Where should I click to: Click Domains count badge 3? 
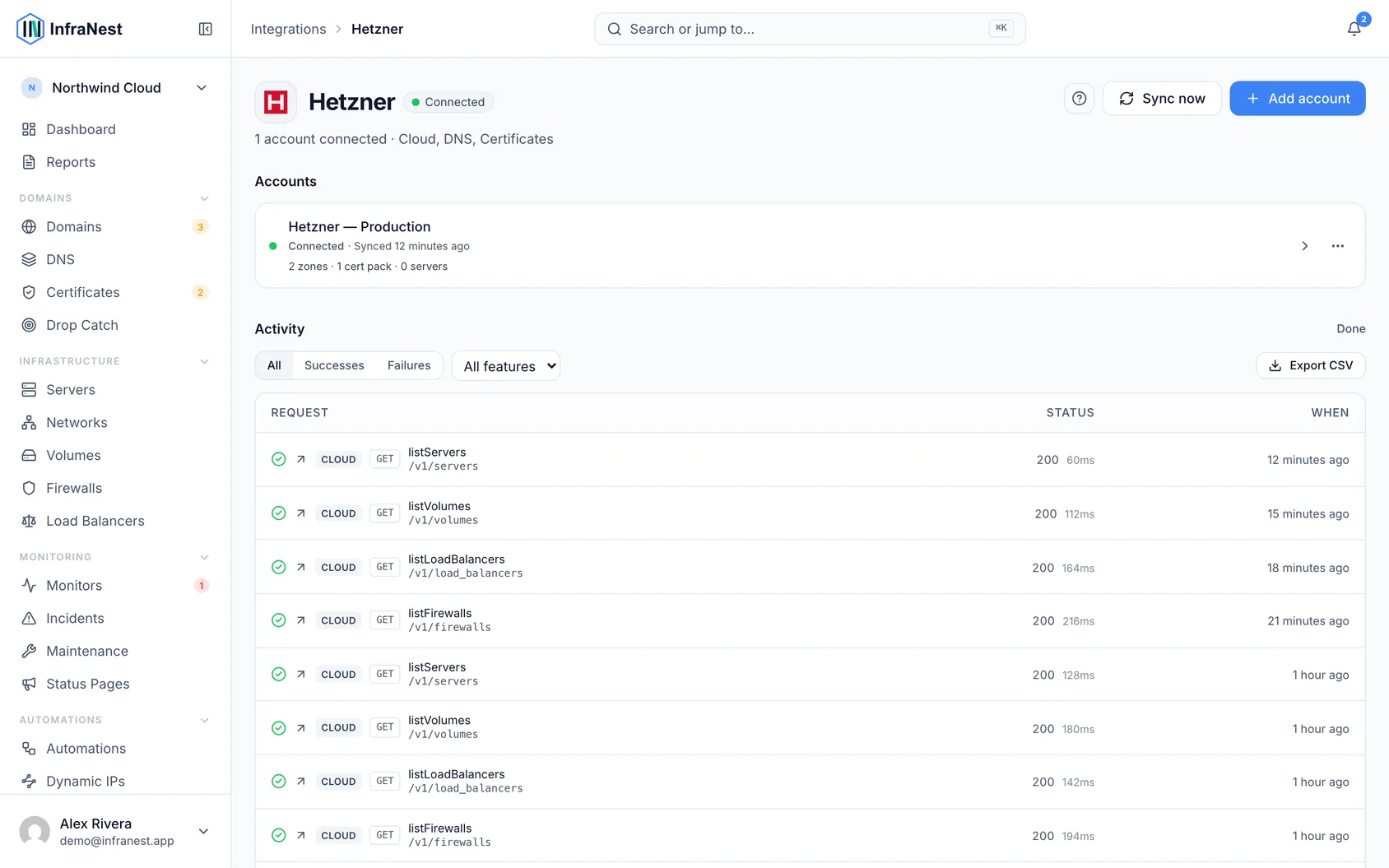click(201, 226)
